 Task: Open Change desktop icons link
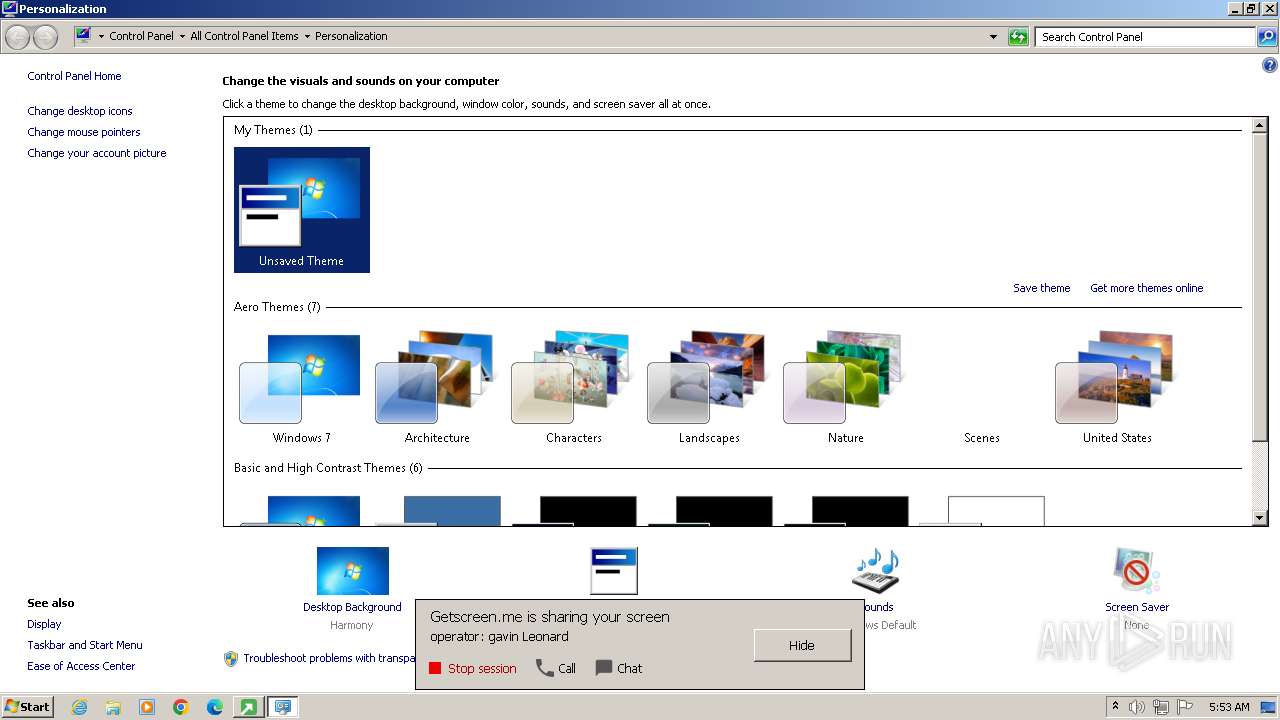(80, 111)
